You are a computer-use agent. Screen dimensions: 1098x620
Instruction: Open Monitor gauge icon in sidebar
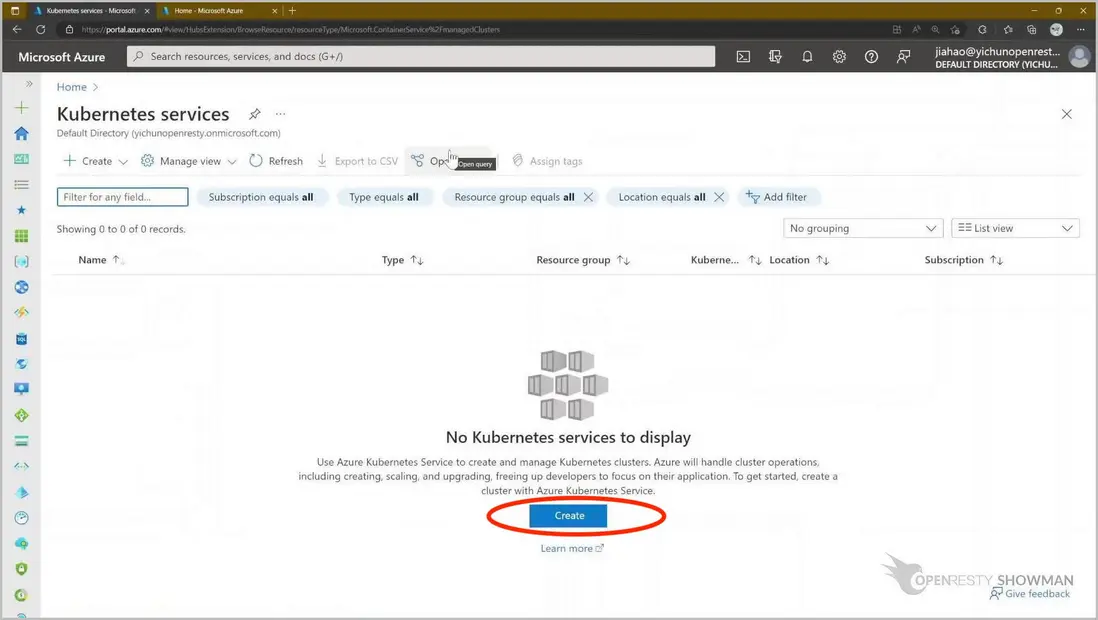pyautogui.click(x=22, y=518)
